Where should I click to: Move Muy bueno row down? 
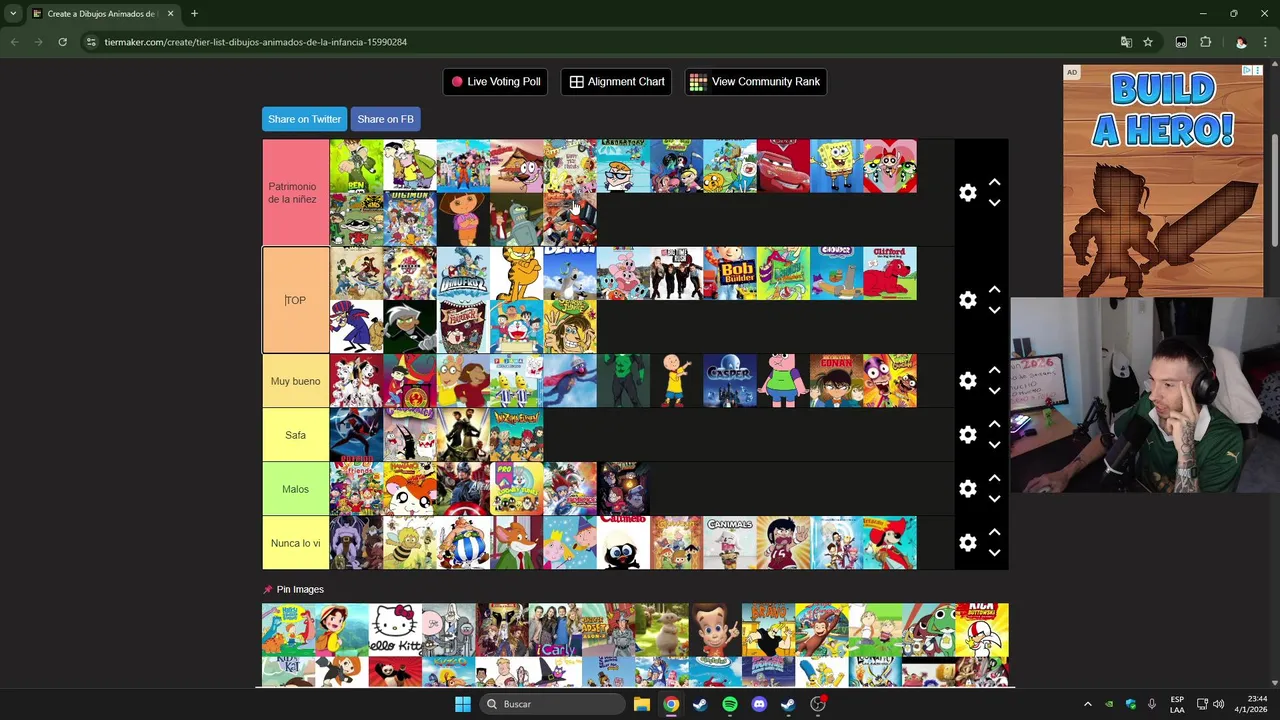pos(994,391)
